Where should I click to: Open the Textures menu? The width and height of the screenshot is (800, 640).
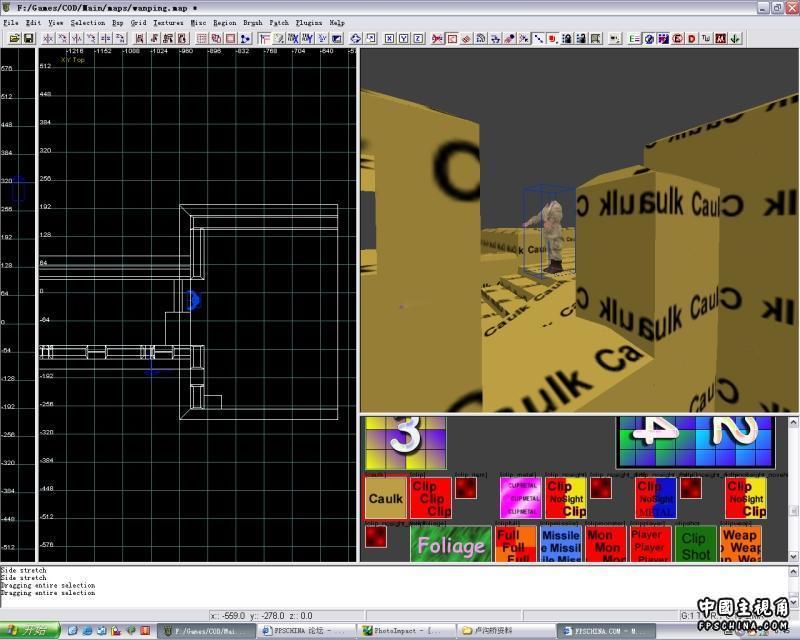168,22
